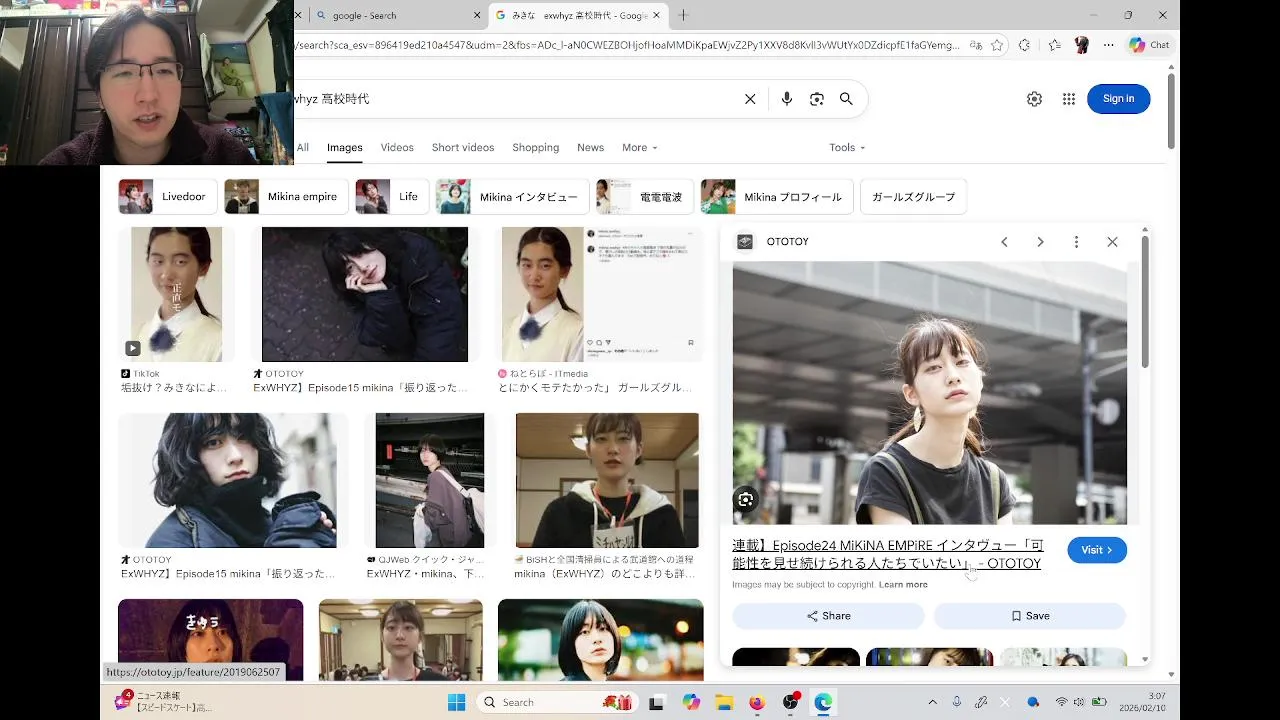This screenshot has width=1280, height=720.
Task: Show hidden system tray icons
Action: [932, 702]
